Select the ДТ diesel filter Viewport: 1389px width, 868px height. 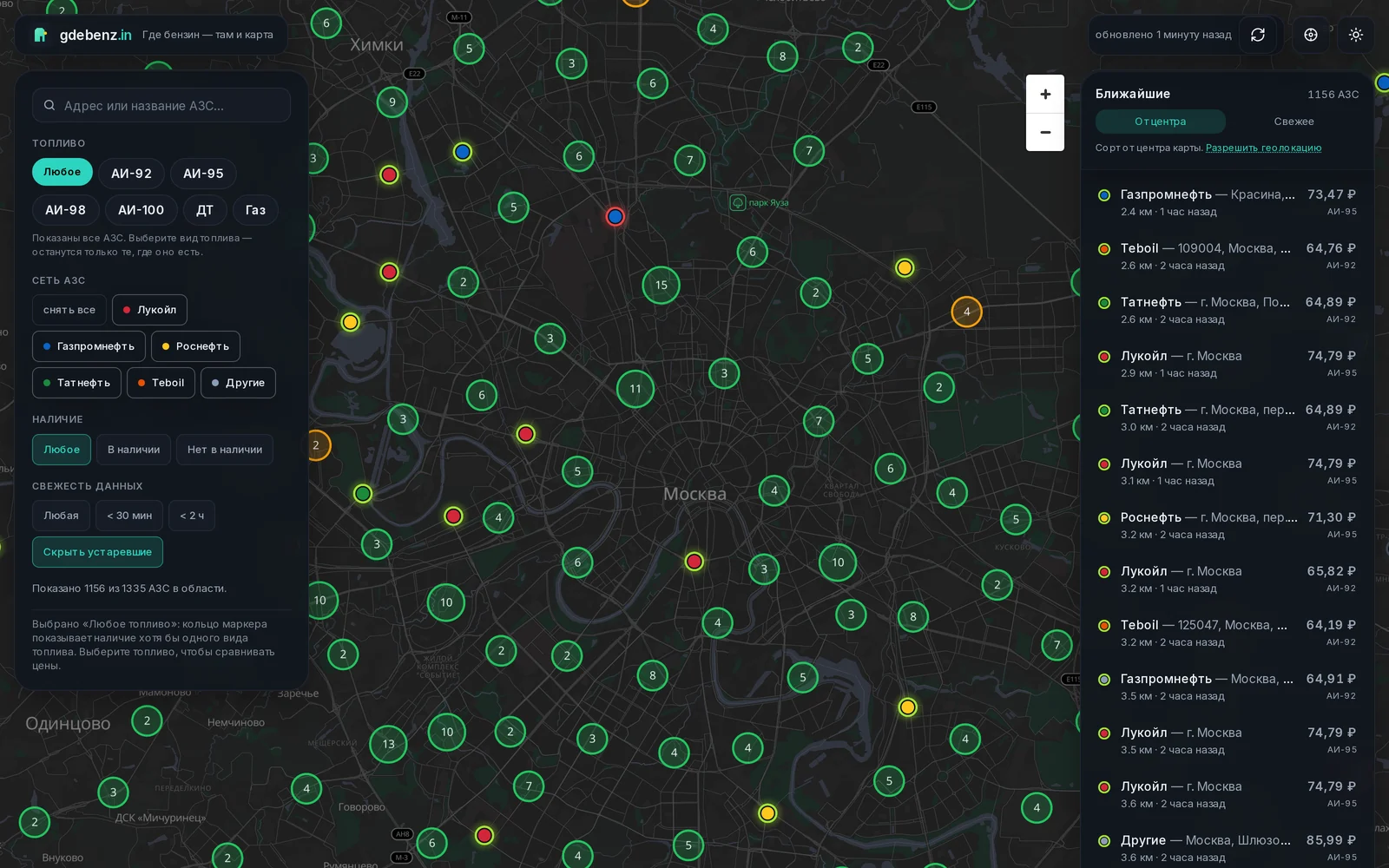(x=205, y=210)
